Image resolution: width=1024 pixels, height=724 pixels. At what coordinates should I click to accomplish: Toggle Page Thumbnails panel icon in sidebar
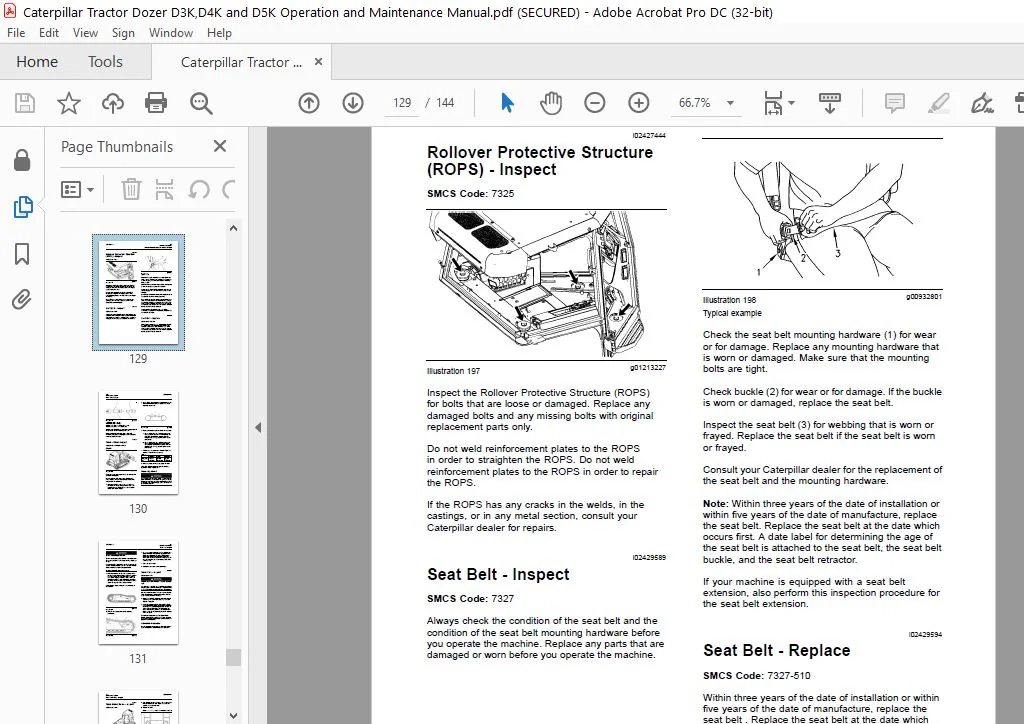coord(23,207)
